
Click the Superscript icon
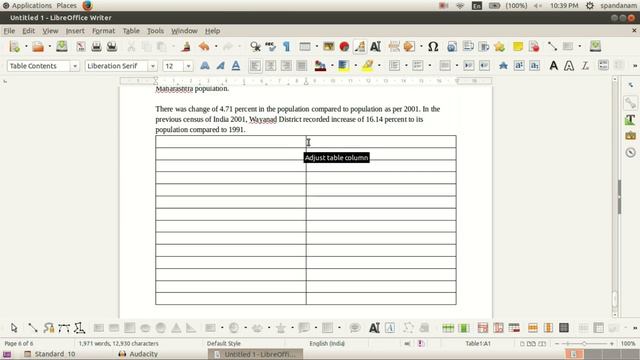tap(519, 66)
